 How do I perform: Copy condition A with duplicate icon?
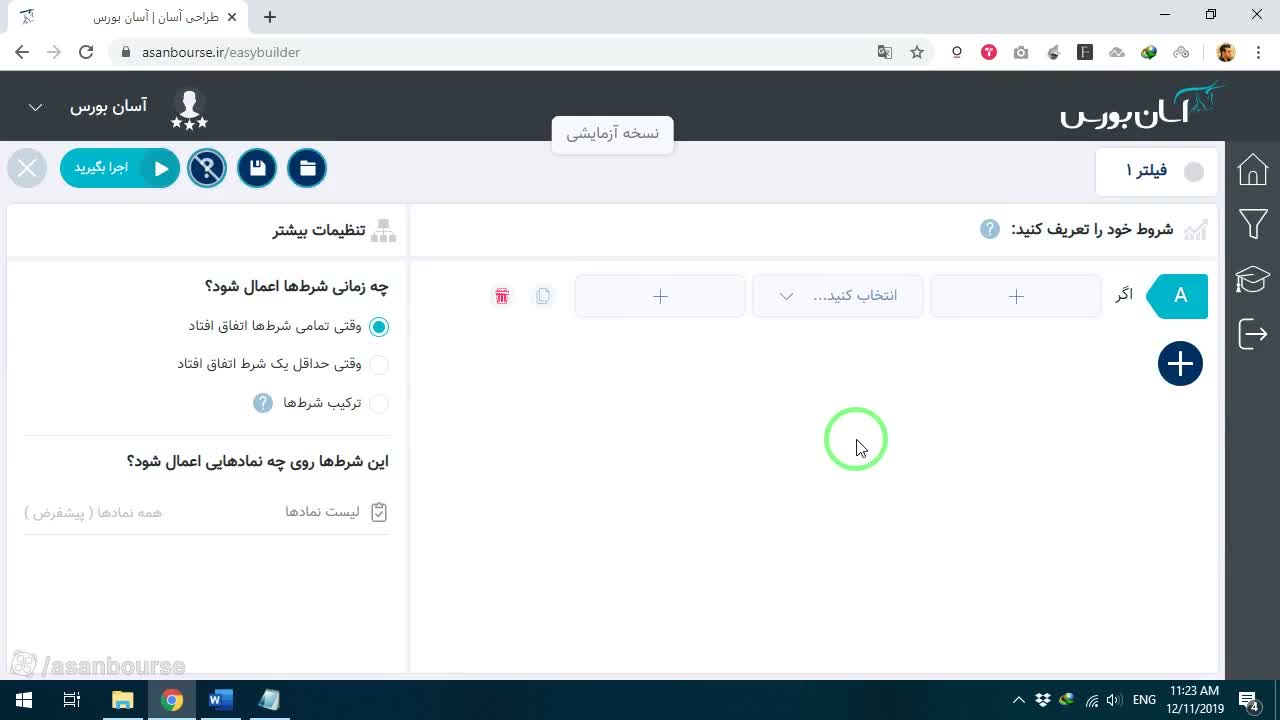point(543,296)
